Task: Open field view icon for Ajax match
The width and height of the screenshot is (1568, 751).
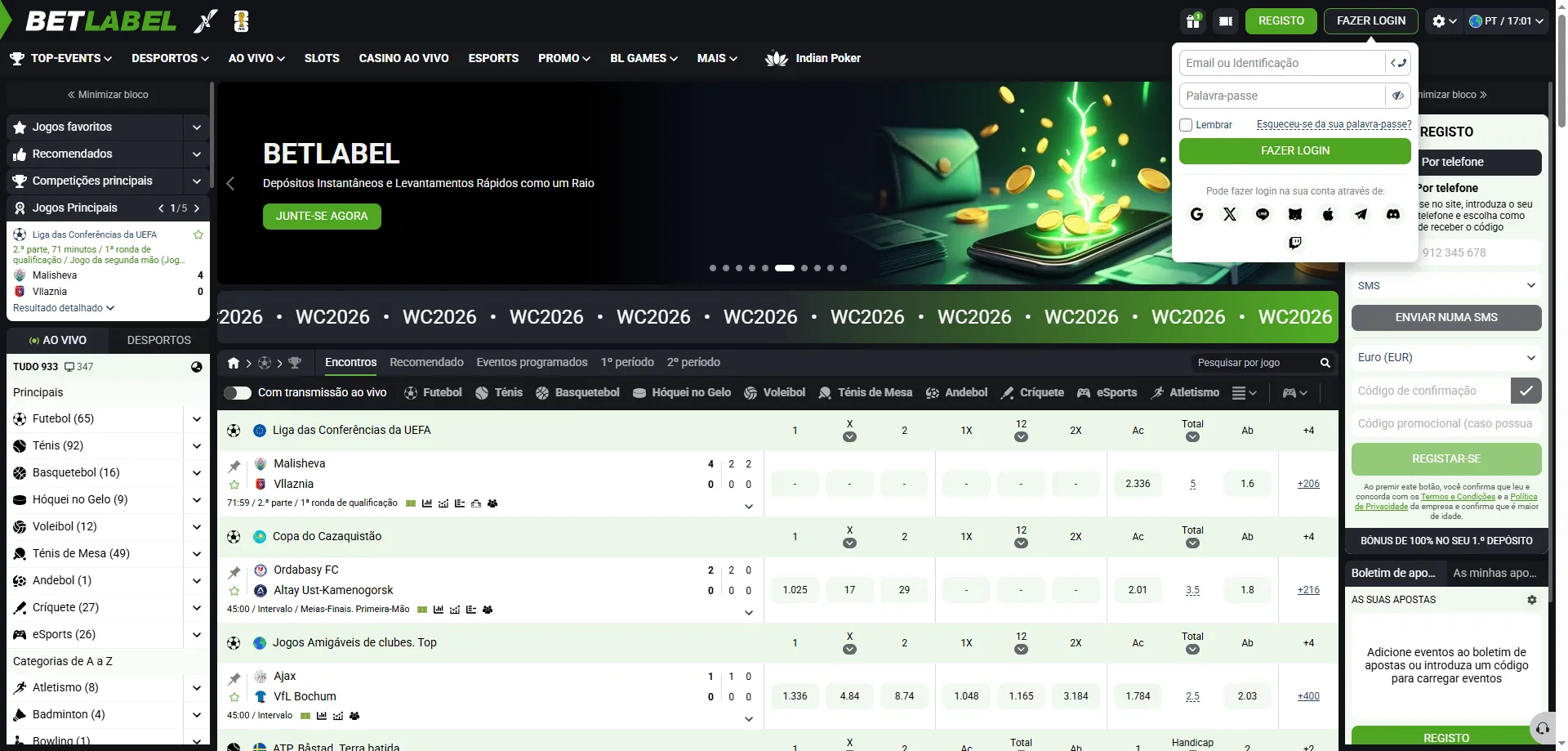Action: (305, 716)
